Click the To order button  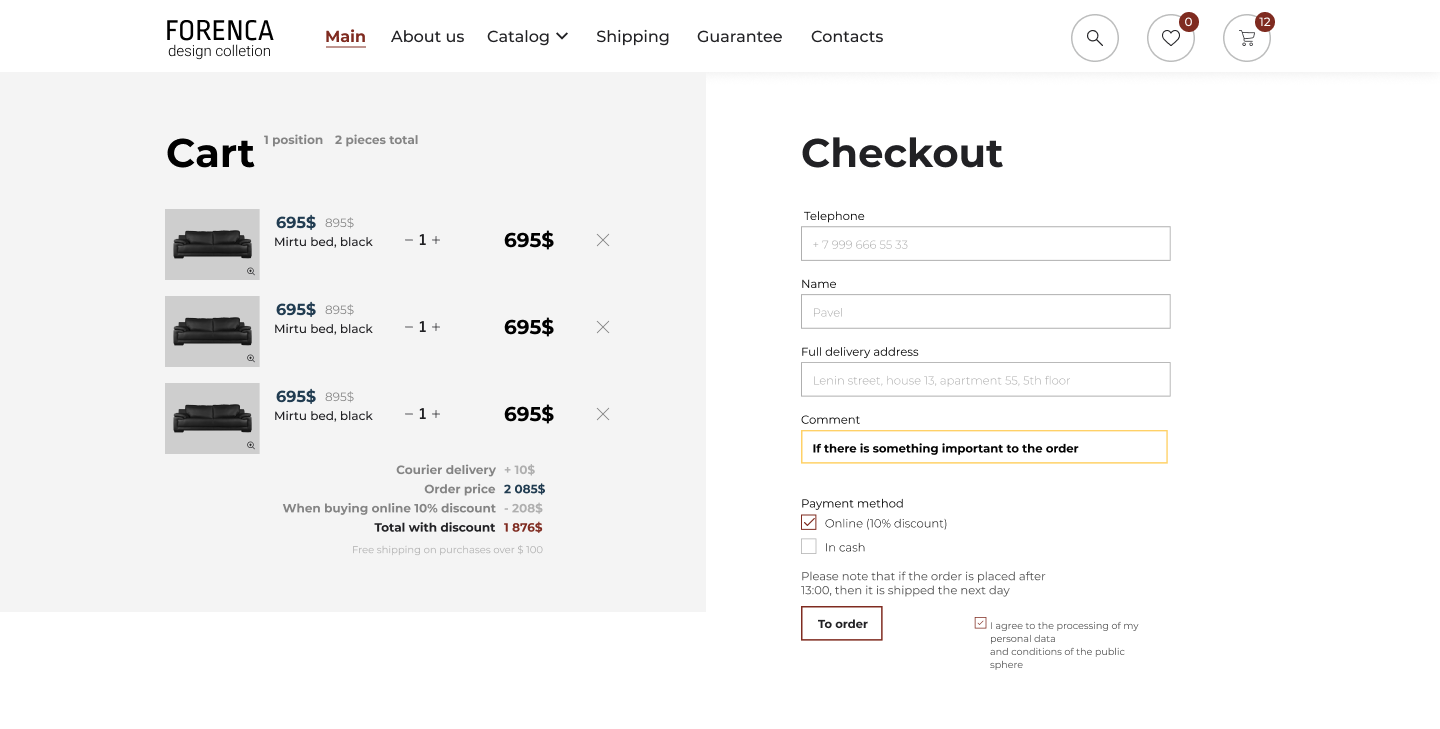pyautogui.click(x=842, y=623)
